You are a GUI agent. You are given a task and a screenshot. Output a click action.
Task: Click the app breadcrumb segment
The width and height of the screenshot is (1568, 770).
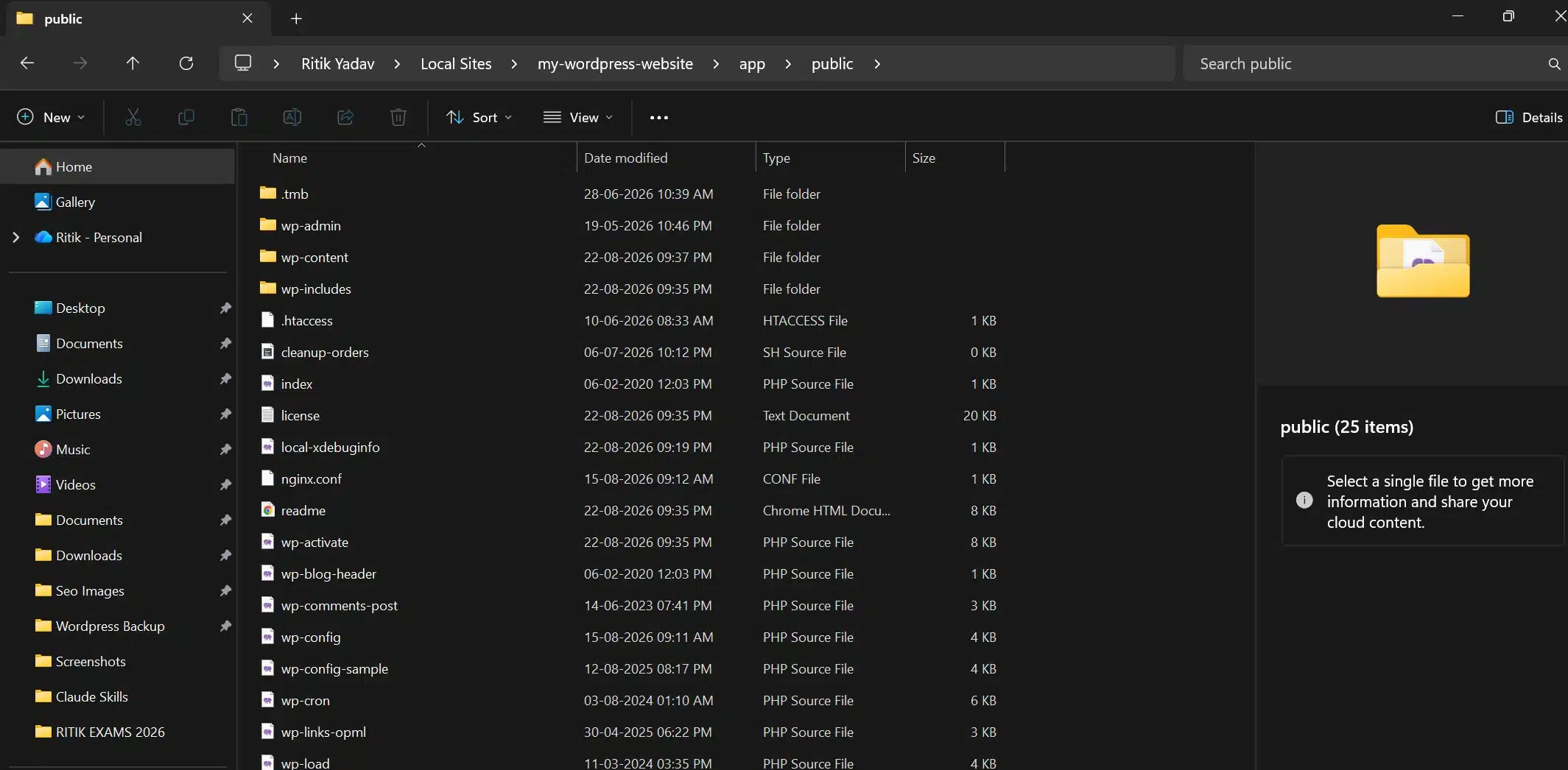click(752, 64)
